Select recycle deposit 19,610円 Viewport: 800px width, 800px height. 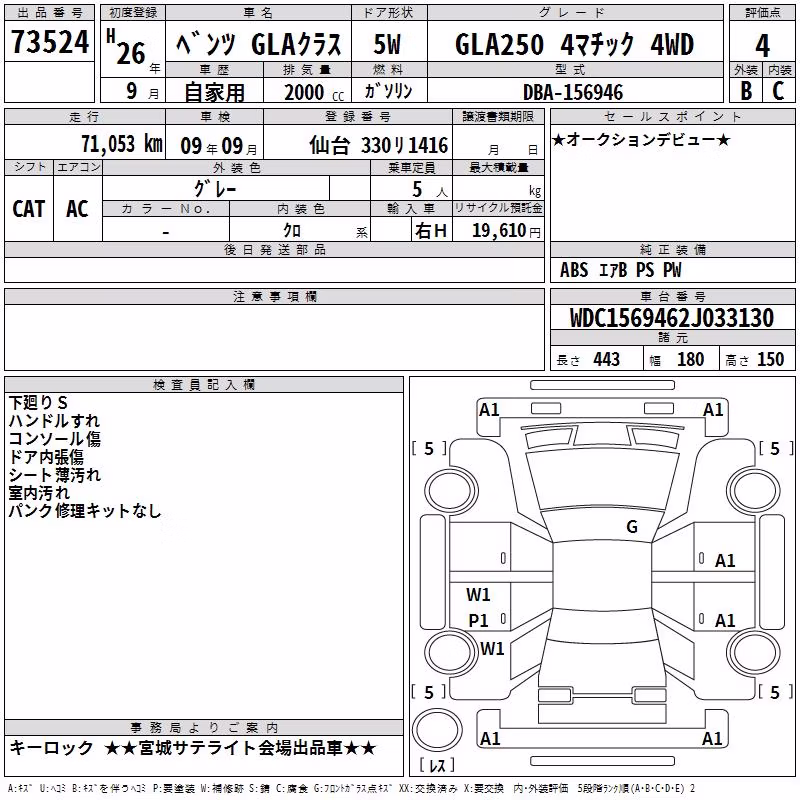506,231
